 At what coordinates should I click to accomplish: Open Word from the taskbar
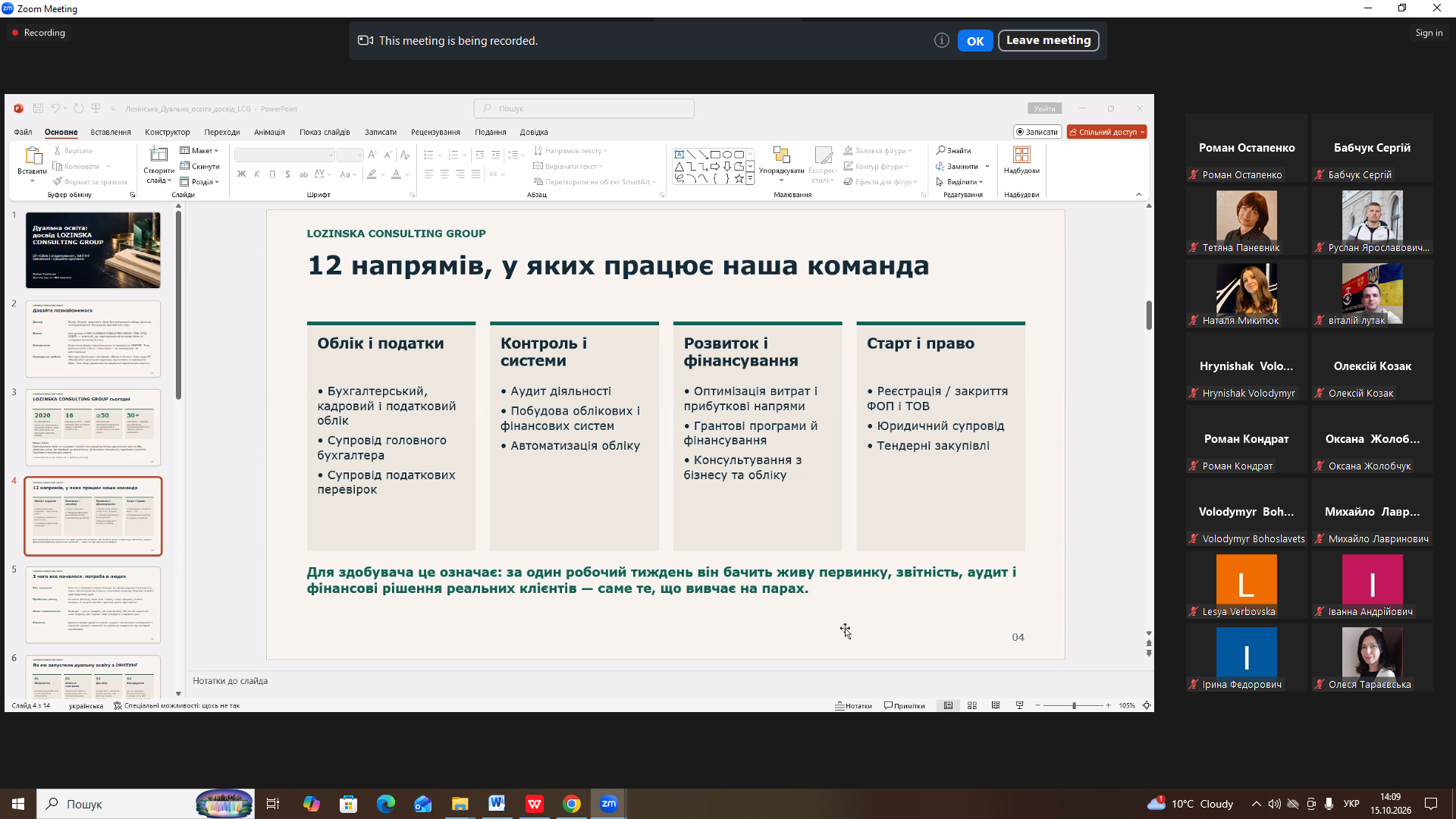(497, 804)
